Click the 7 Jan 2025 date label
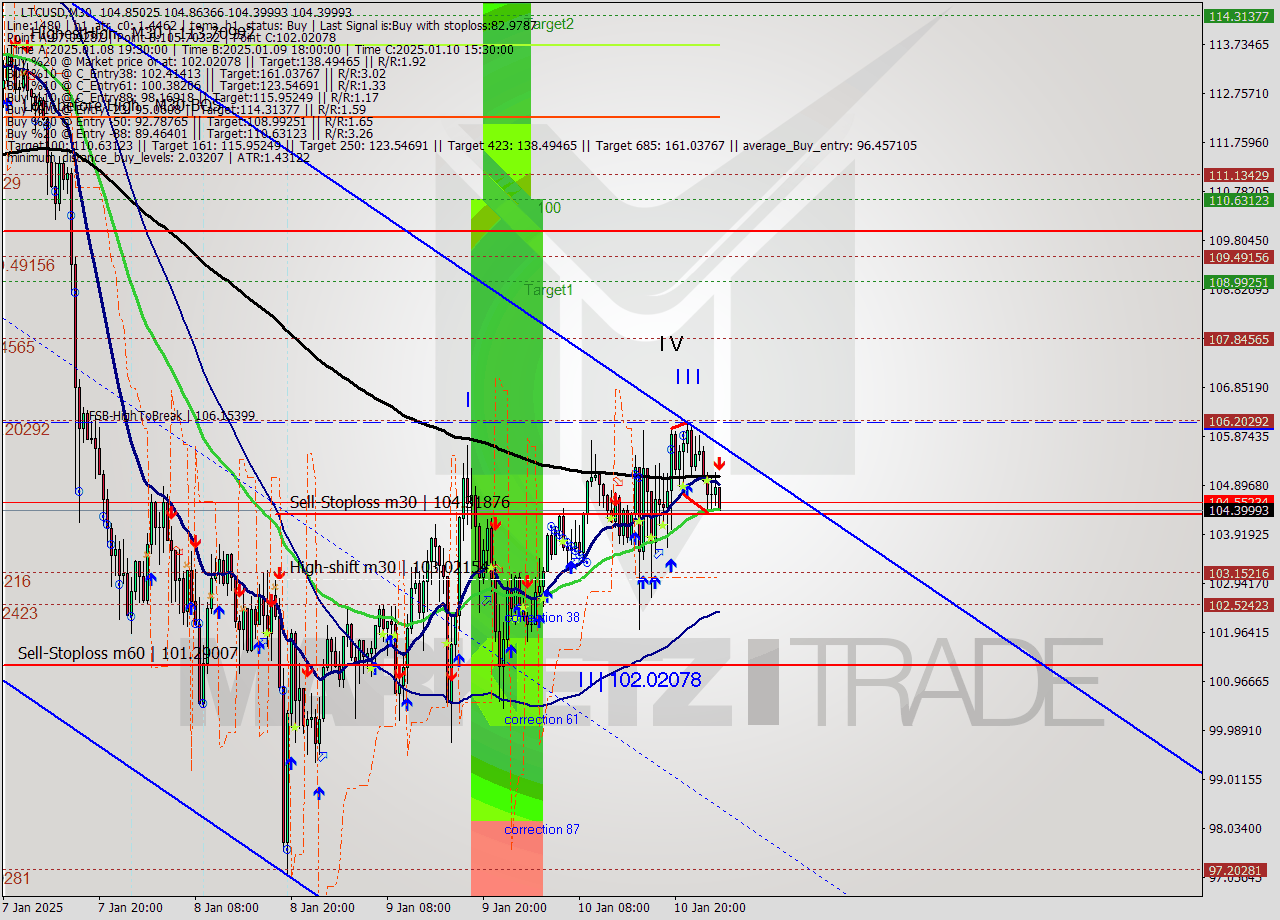Viewport: 1280px width, 920px height. [32, 908]
